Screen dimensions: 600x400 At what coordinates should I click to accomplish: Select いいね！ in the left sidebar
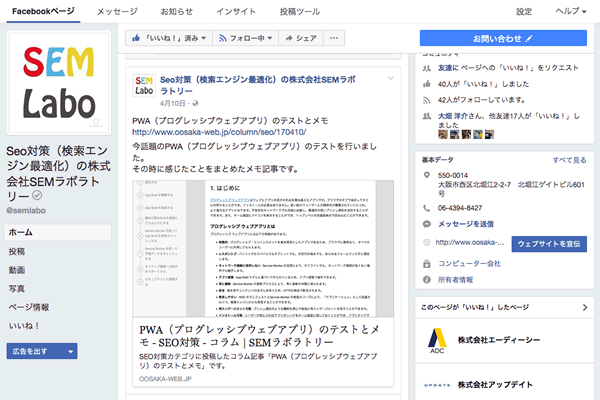pyautogui.click(x=24, y=326)
